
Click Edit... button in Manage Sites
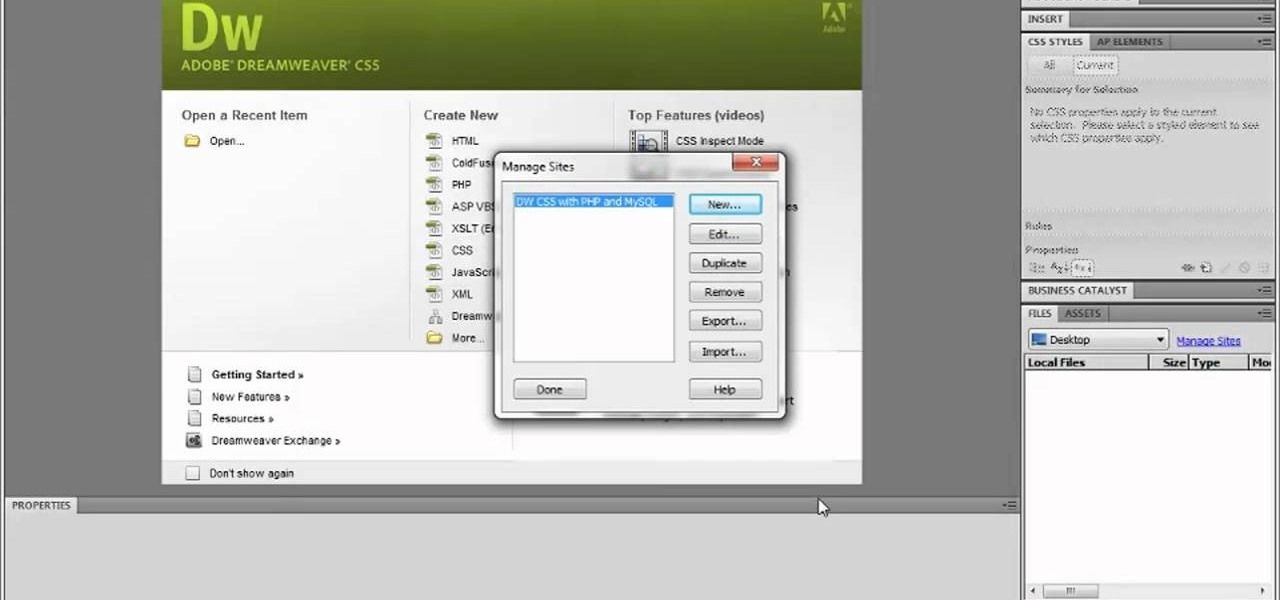point(725,235)
